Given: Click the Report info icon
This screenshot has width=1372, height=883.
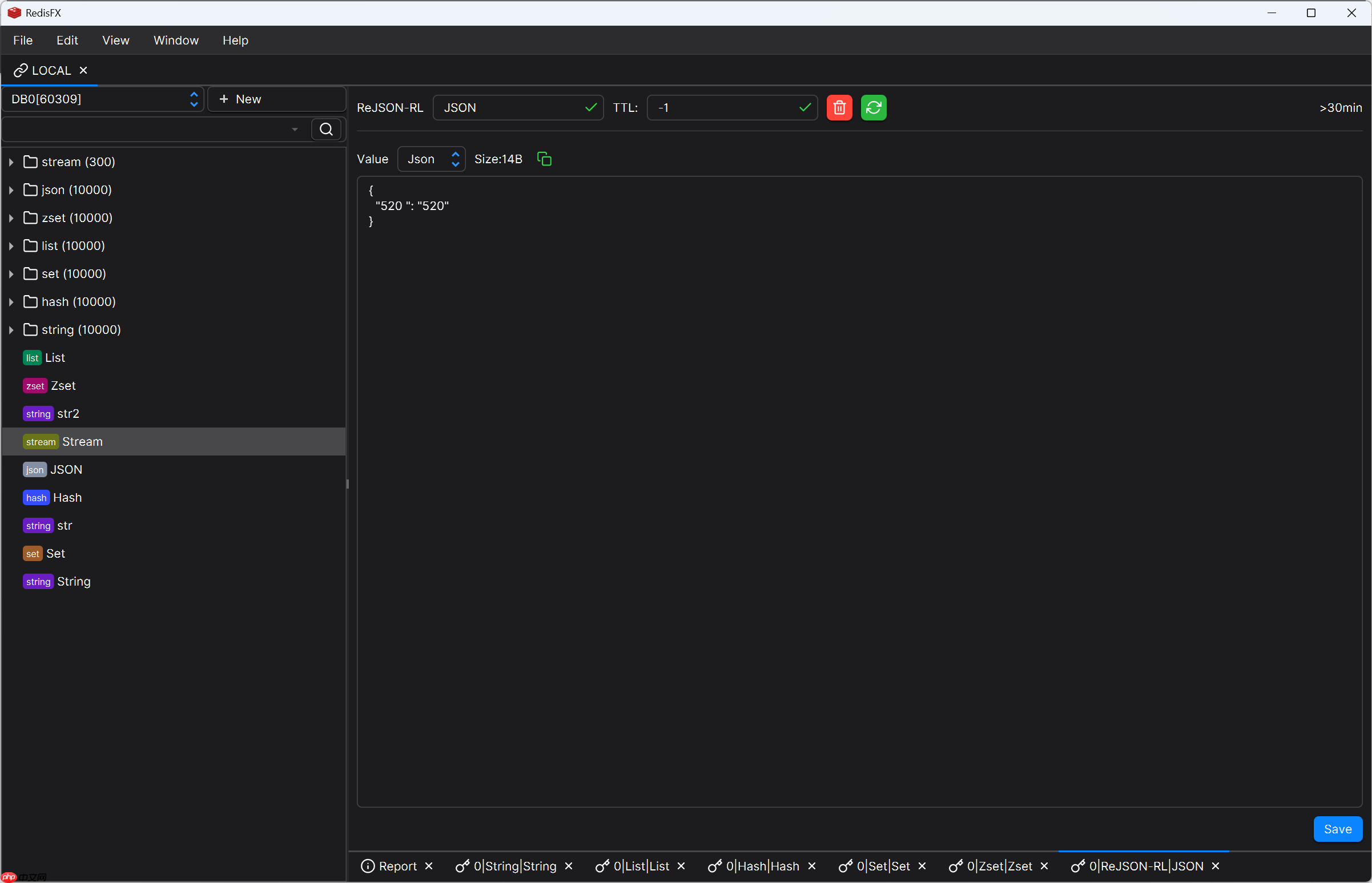Looking at the screenshot, I should 368,866.
